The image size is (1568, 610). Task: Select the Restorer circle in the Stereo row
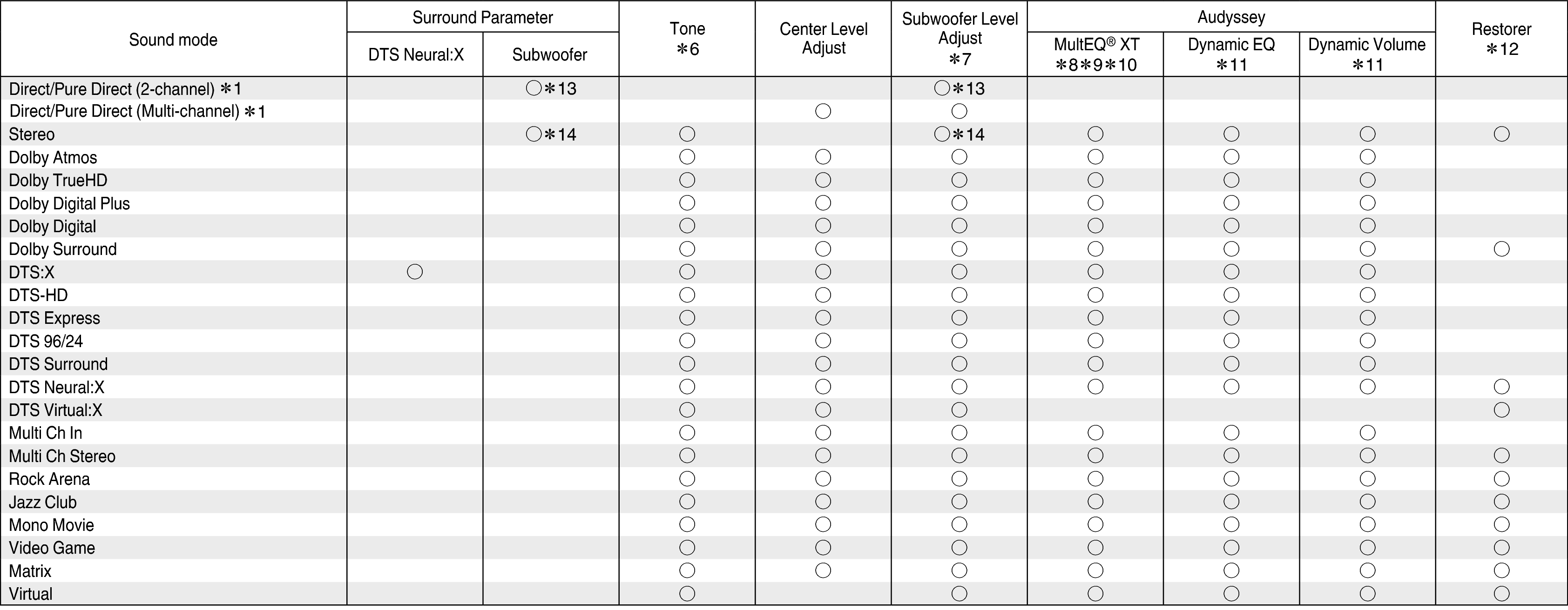point(1501,134)
